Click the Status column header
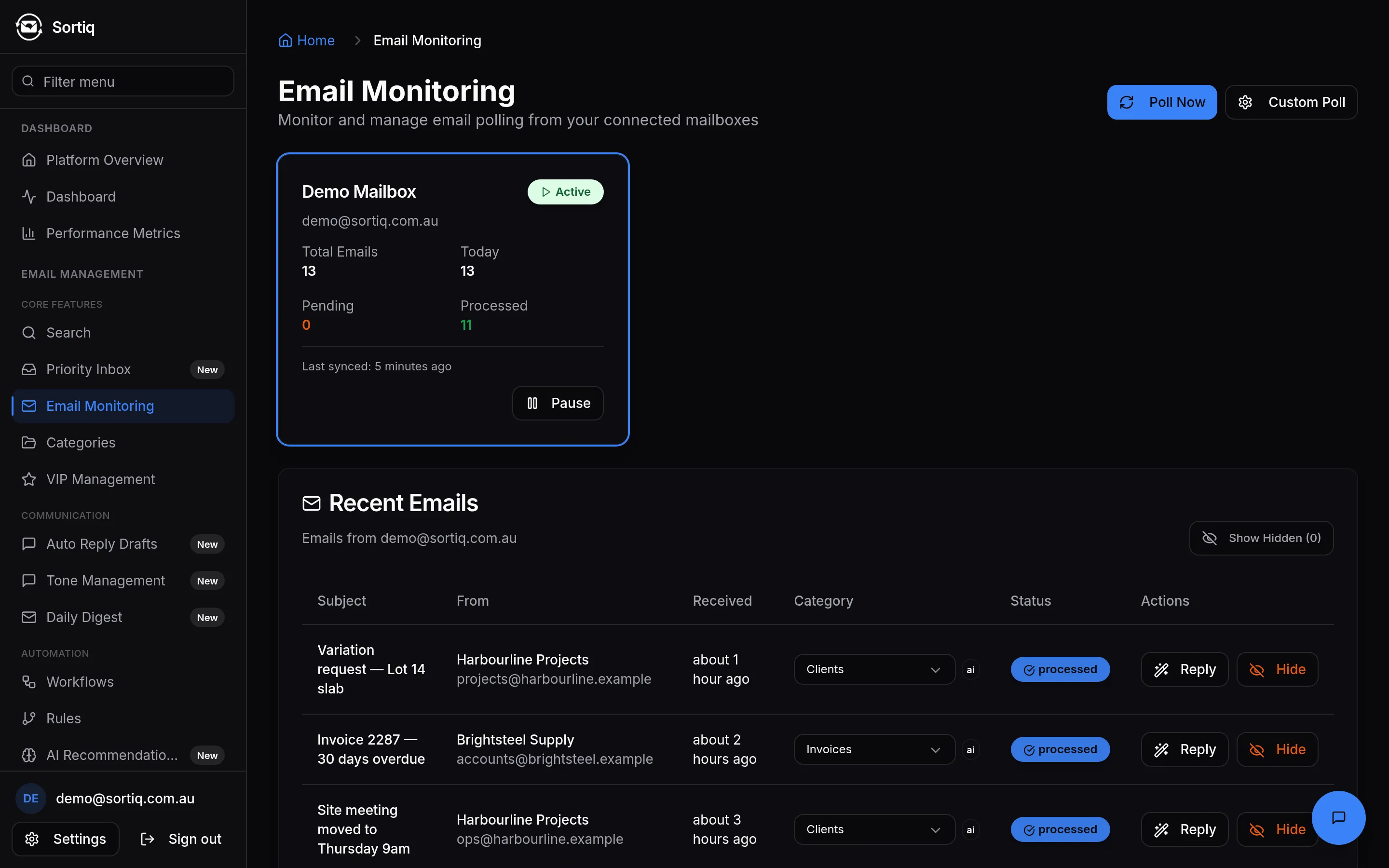 pyautogui.click(x=1030, y=600)
